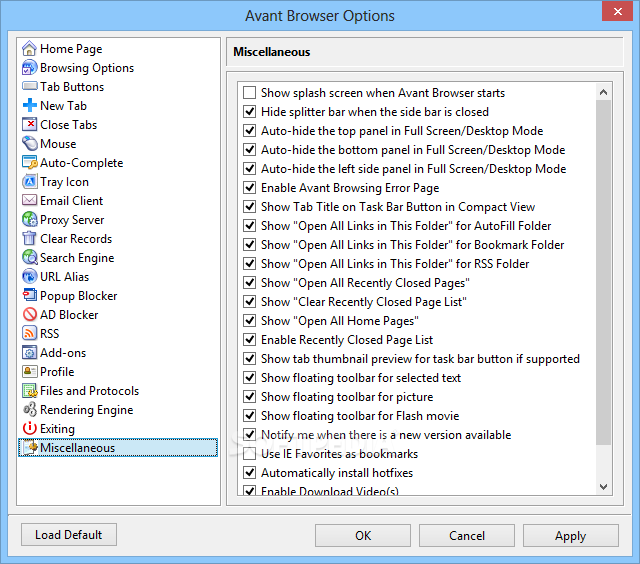The width and height of the screenshot is (640, 564).
Task: Disable Enable Recently Closed Page List
Action: [249, 340]
